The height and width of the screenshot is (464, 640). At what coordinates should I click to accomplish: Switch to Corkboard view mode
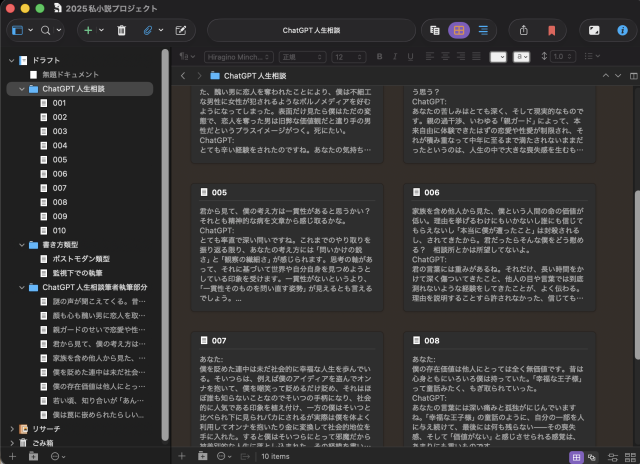[x=458, y=31]
